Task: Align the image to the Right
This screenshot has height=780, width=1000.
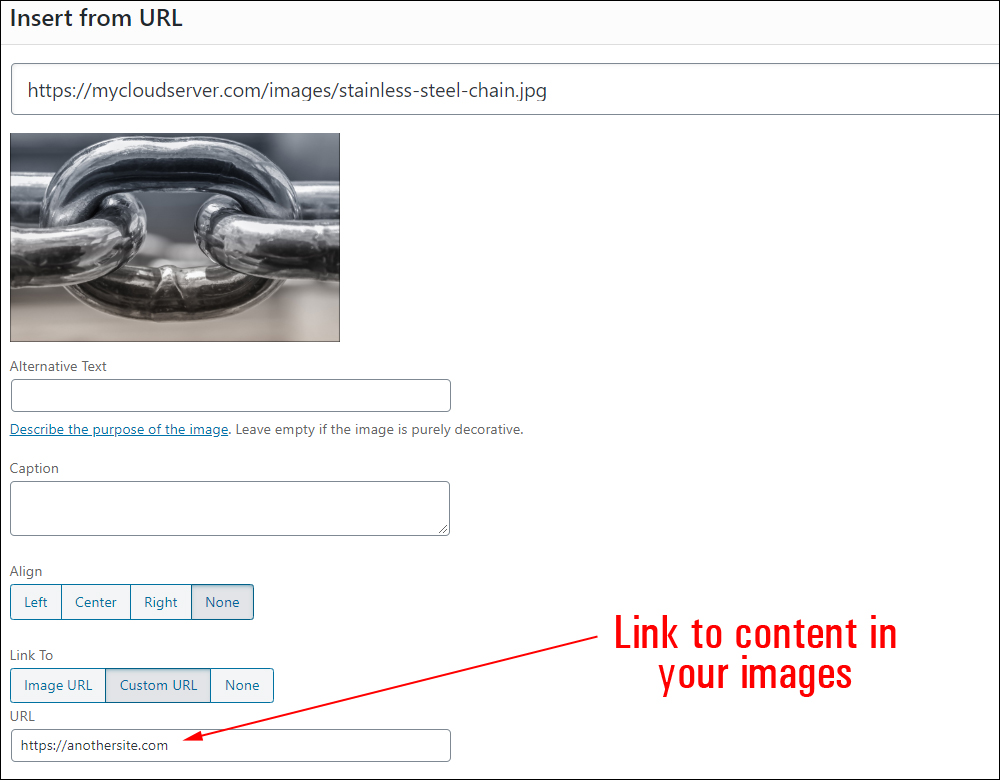Action: [x=160, y=602]
